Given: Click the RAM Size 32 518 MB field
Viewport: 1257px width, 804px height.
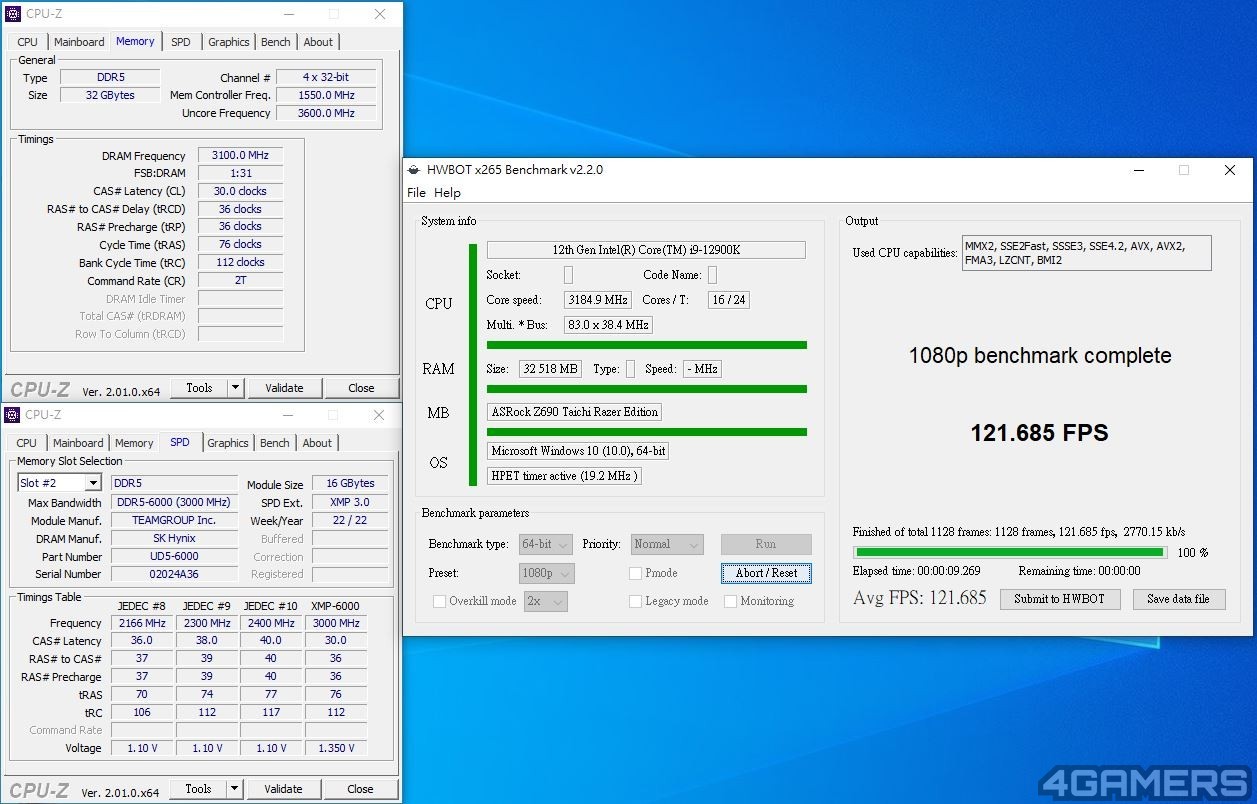Looking at the screenshot, I should 550,369.
